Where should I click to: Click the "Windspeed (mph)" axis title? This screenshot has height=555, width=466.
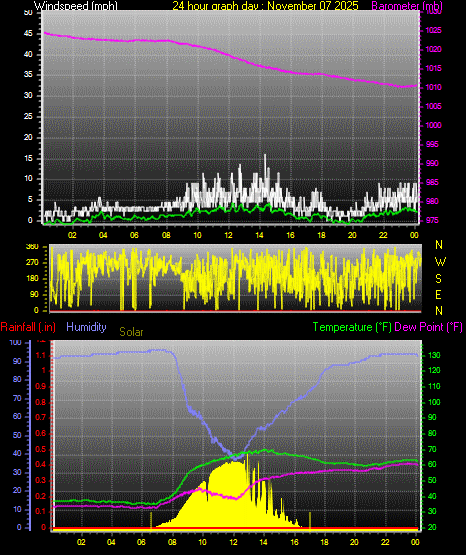pos(76,6)
